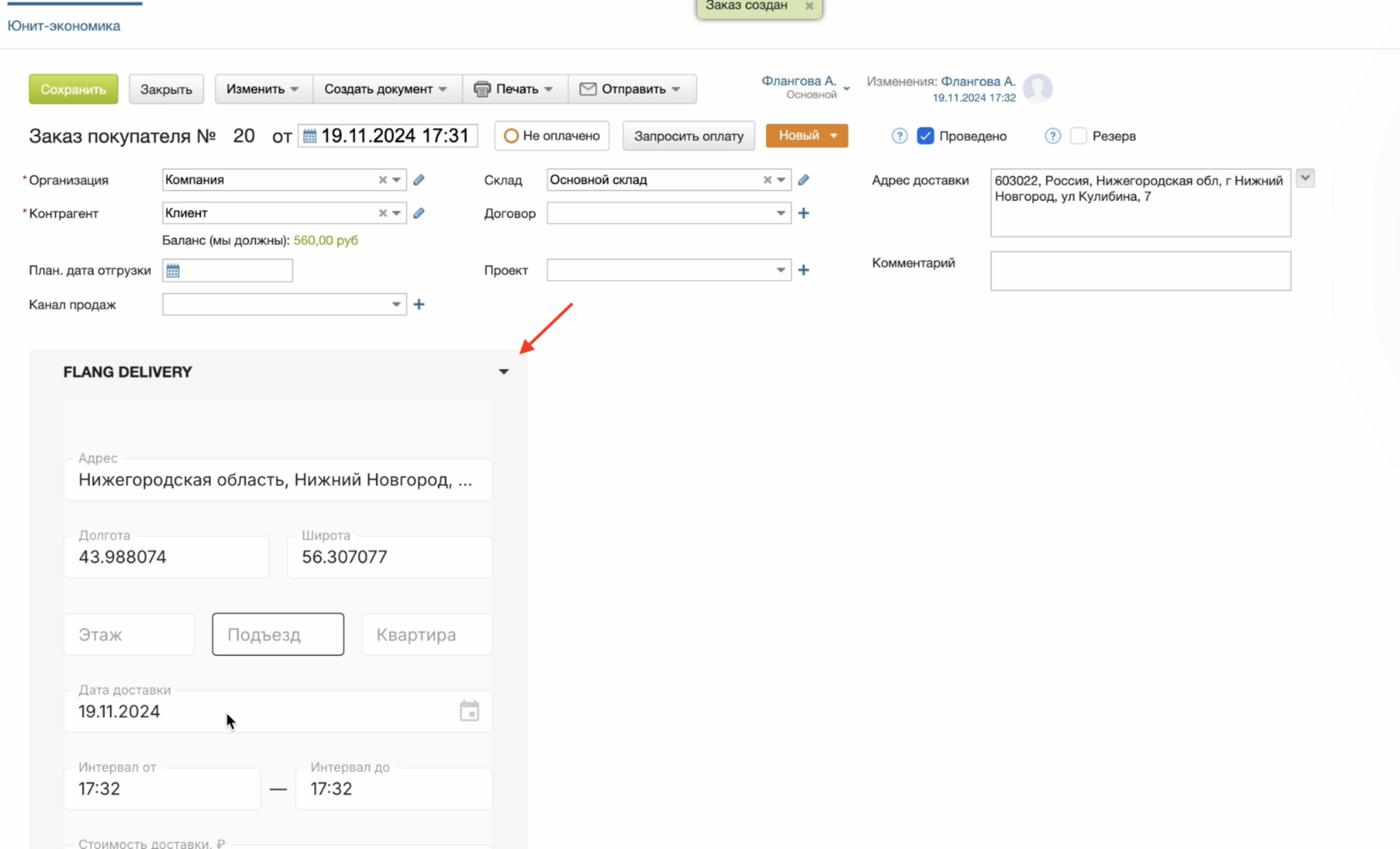The image size is (1400, 849).
Task: Open the Проект dropdown list
Action: coord(781,270)
